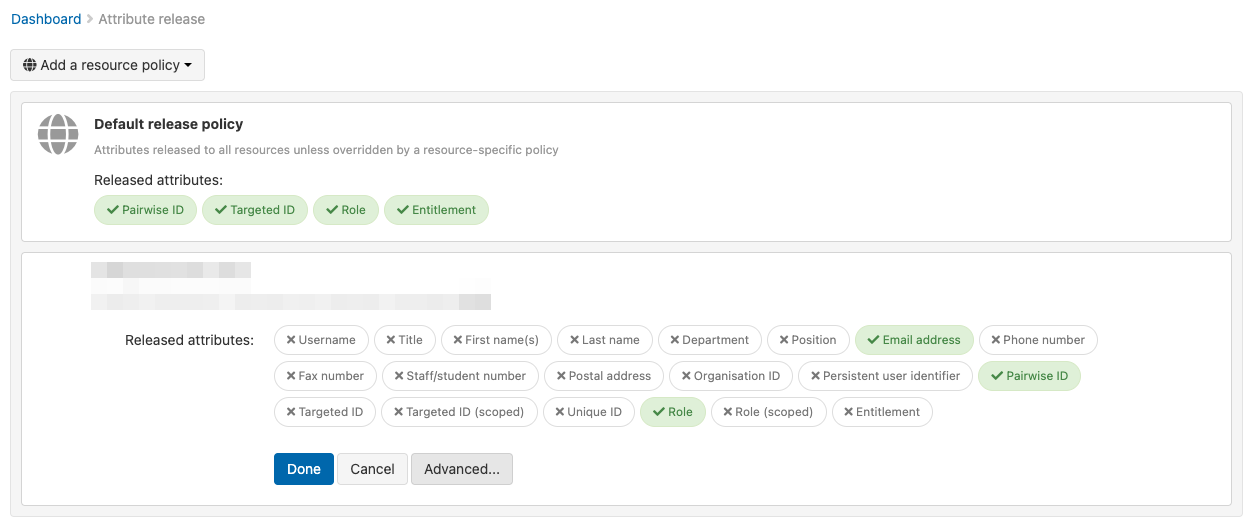Click Entitlement tag in Default release policy
This screenshot has width=1257, height=530.
coord(436,210)
